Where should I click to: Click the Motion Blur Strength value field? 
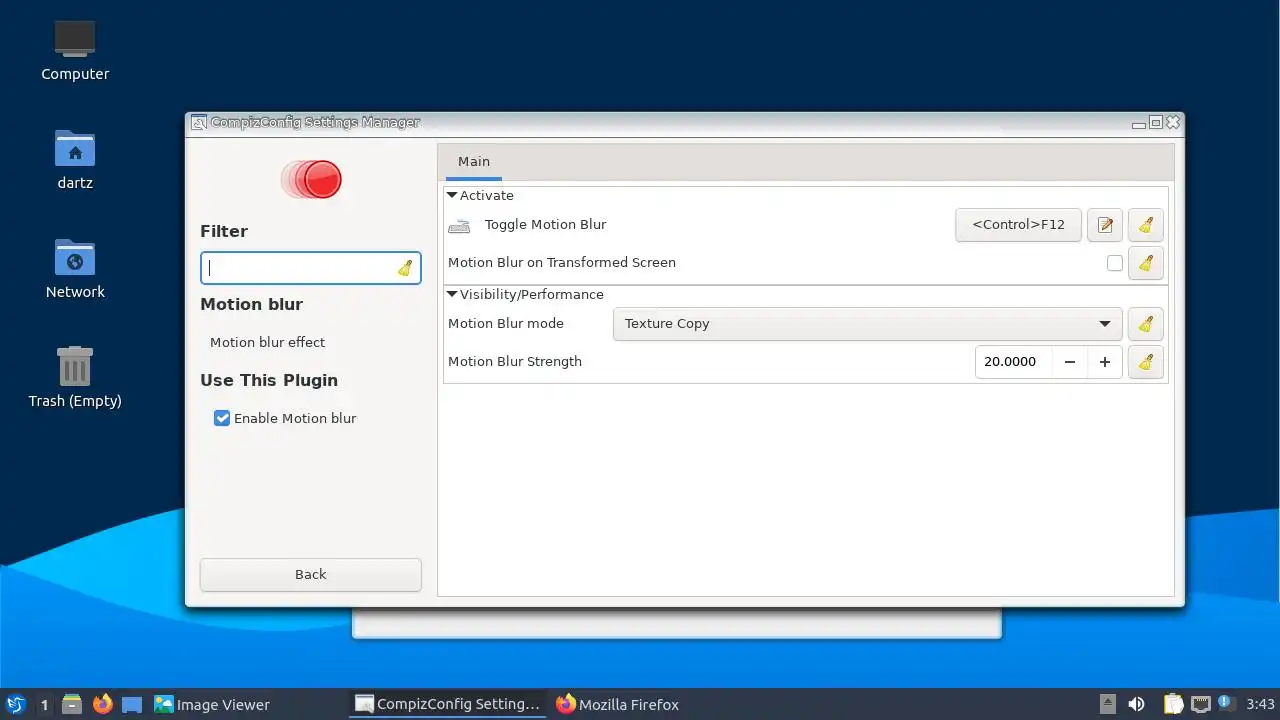click(x=1013, y=362)
